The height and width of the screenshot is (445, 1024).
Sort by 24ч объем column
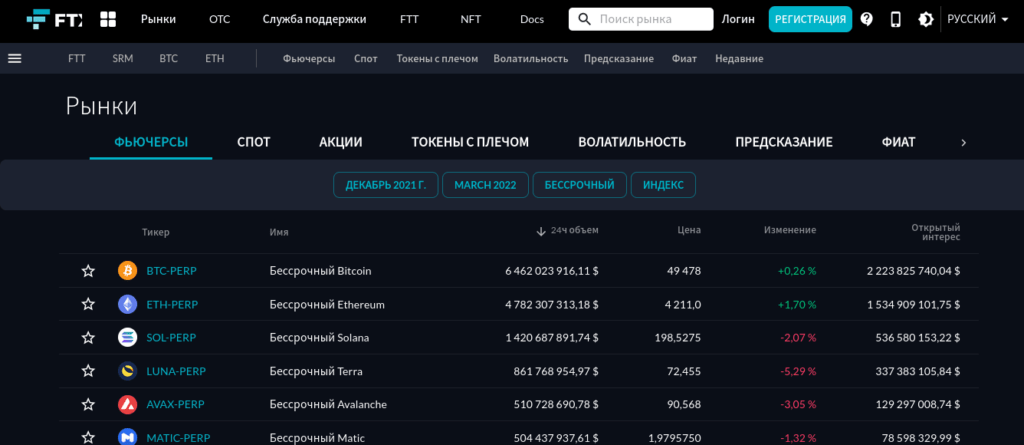(567, 231)
